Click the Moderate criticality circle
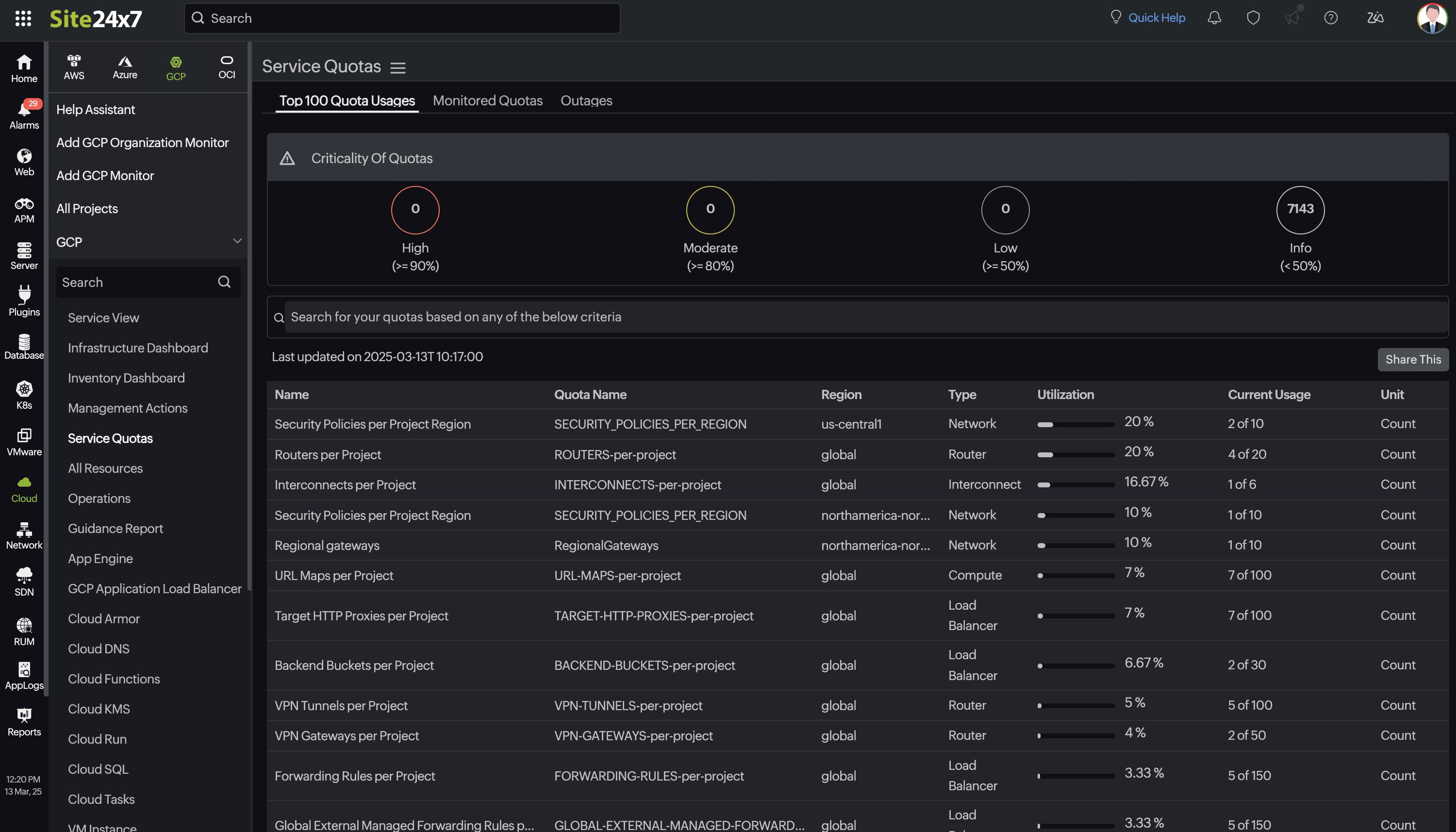 [710, 210]
